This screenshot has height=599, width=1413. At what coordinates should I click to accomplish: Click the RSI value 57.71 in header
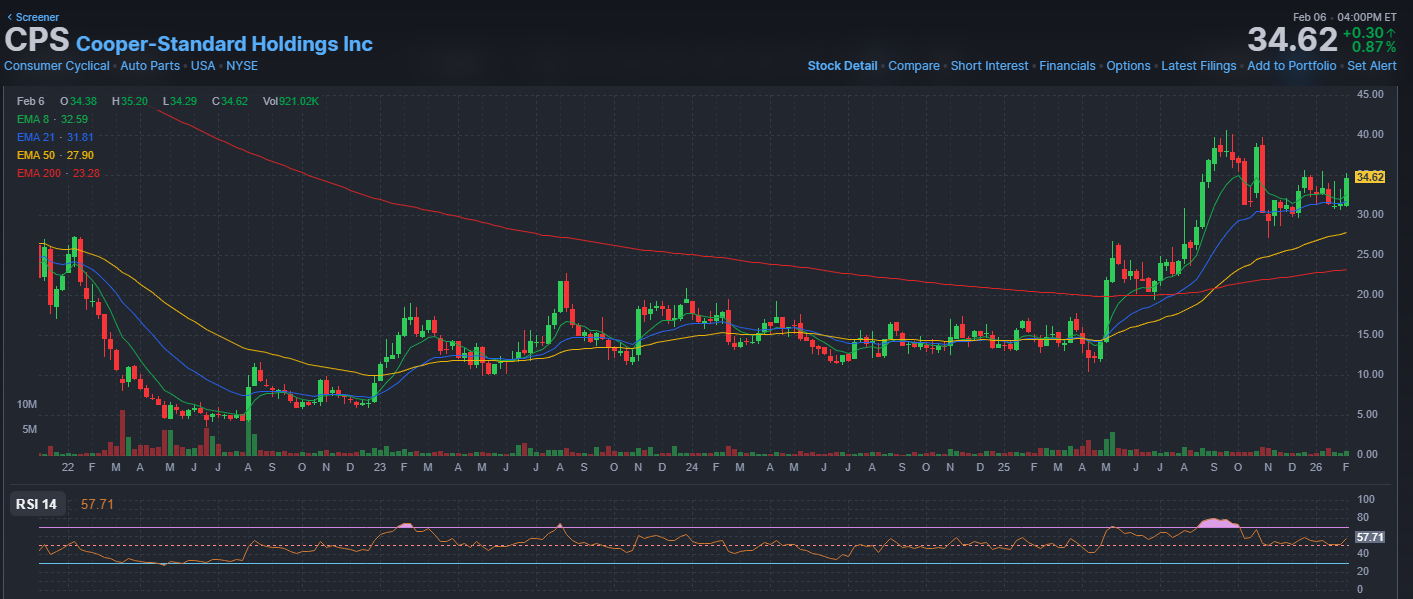click(97, 504)
